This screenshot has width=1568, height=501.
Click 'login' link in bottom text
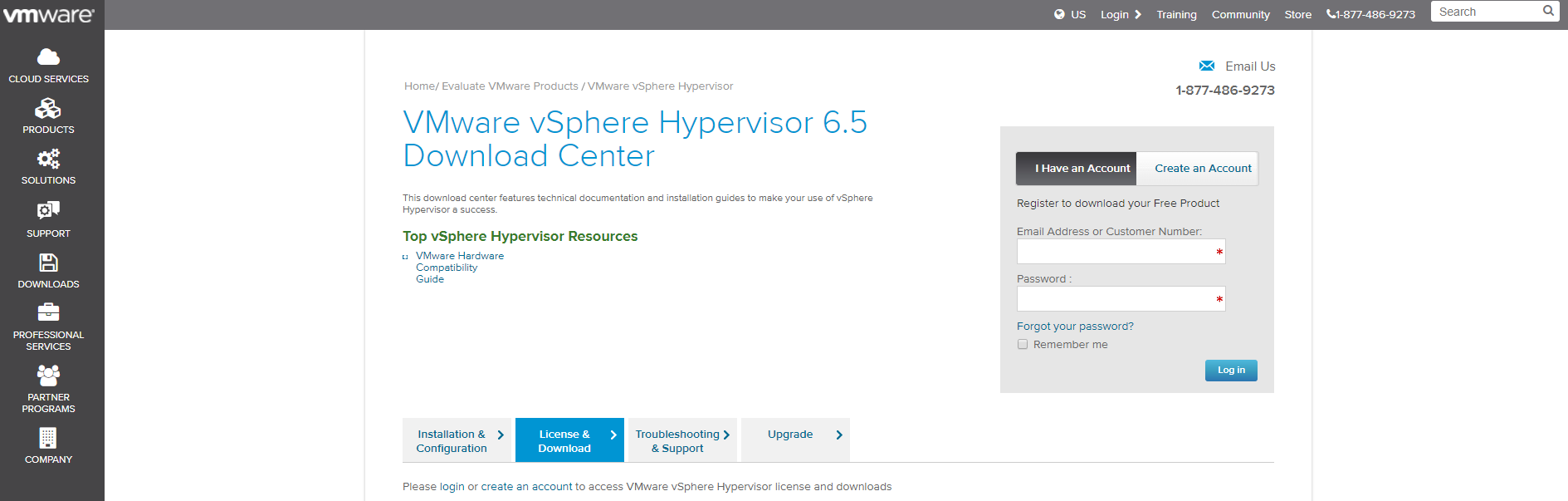pos(452,486)
